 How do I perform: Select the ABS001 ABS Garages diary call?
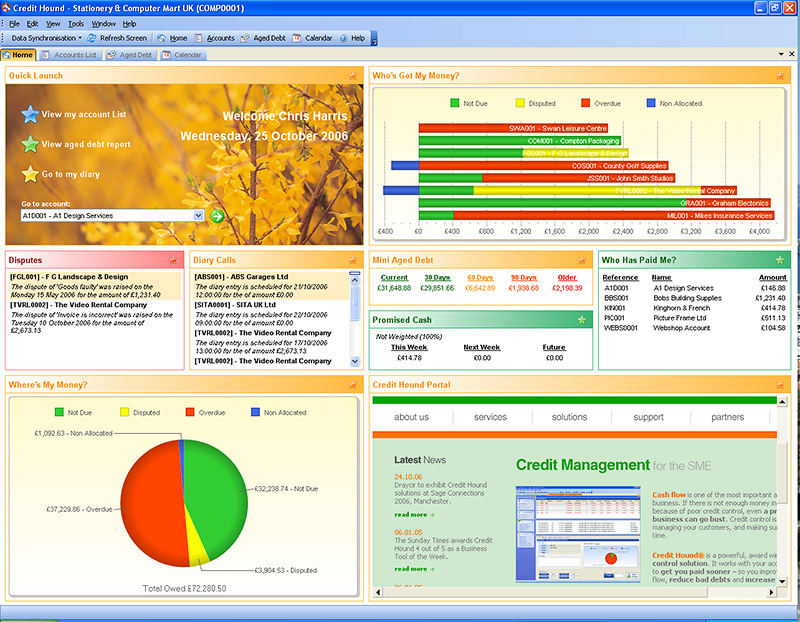[x=270, y=286]
